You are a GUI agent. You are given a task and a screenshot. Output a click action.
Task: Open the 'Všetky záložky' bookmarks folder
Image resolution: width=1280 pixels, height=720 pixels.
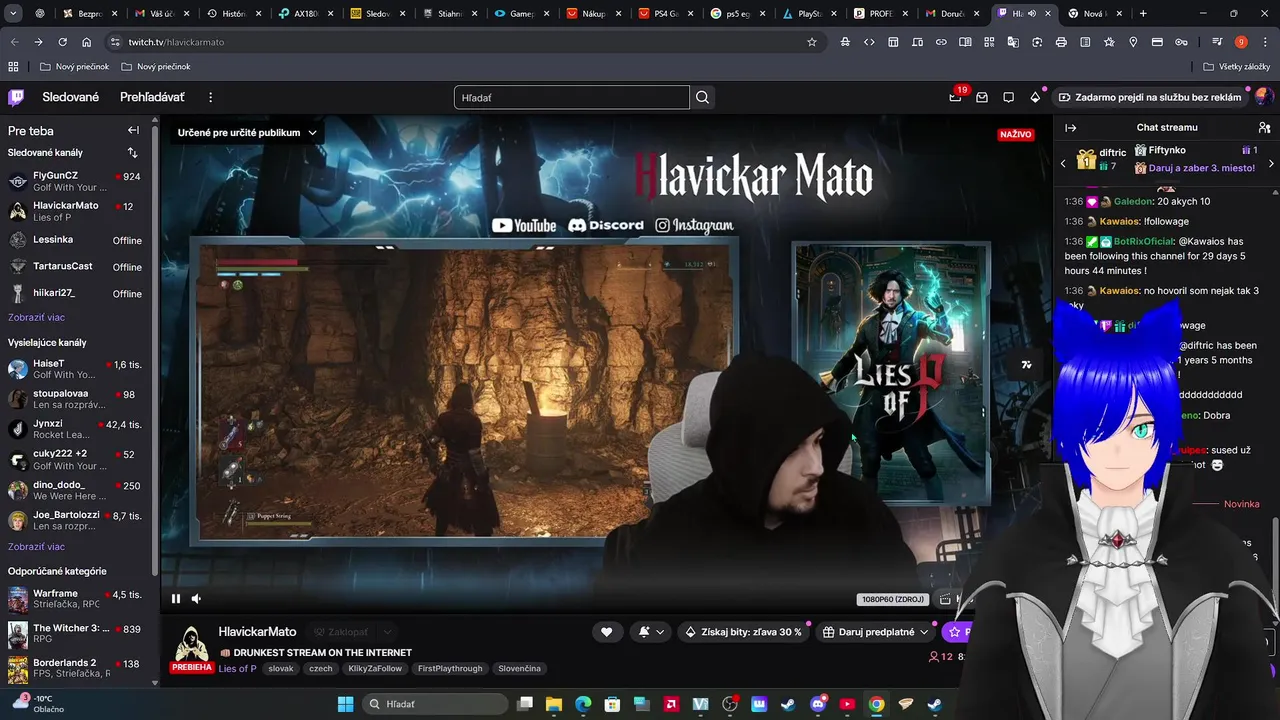click(1237, 66)
